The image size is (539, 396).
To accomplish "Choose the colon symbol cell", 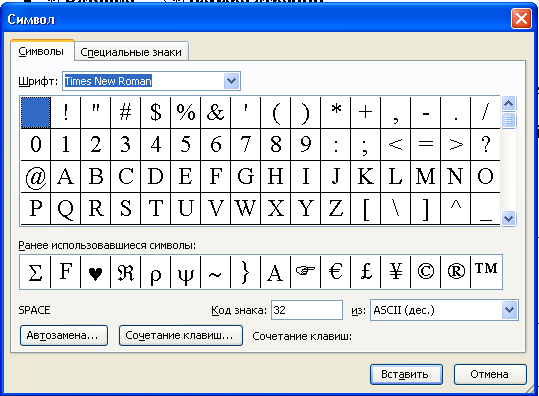I will pyautogui.click(x=336, y=145).
